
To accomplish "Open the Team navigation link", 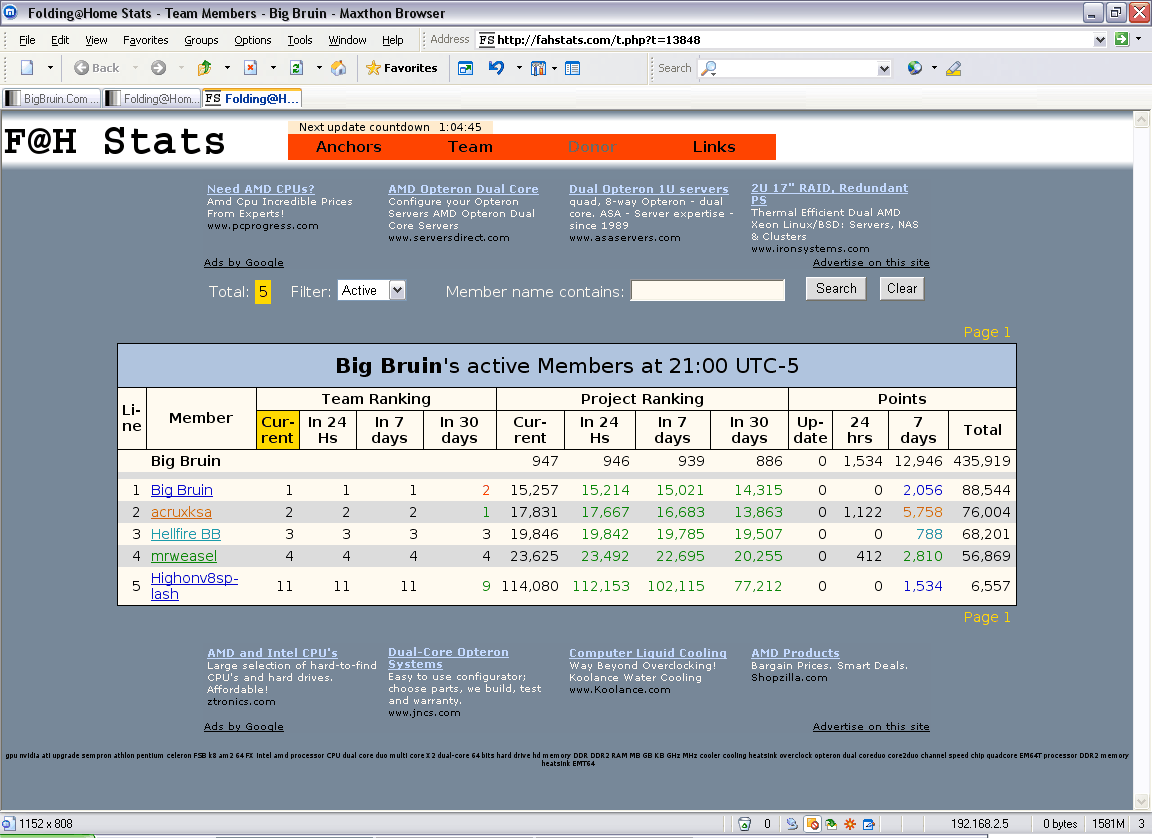I will [470, 147].
